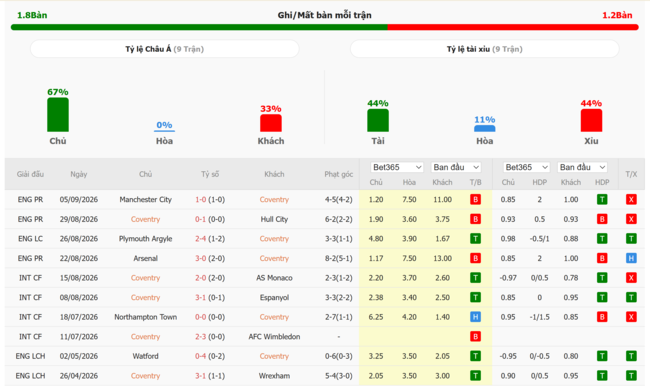This screenshot has width=650, height=389.
Task: Click red Xỉu 44% bar
Action: [x=591, y=120]
